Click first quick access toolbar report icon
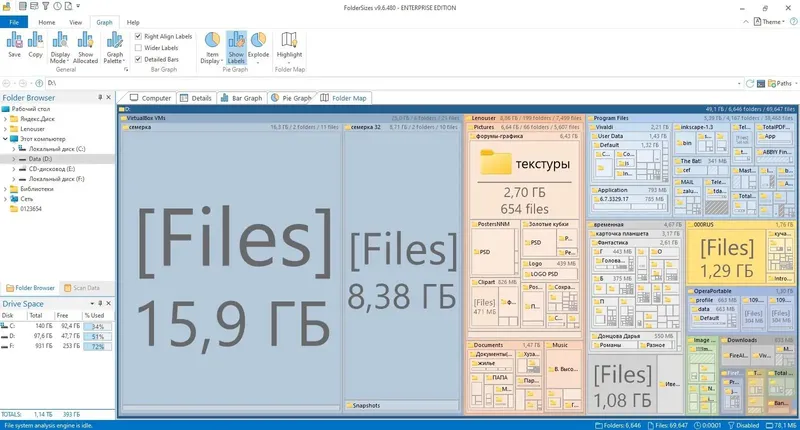The height and width of the screenshot is (430, 800). click(23, 6)
